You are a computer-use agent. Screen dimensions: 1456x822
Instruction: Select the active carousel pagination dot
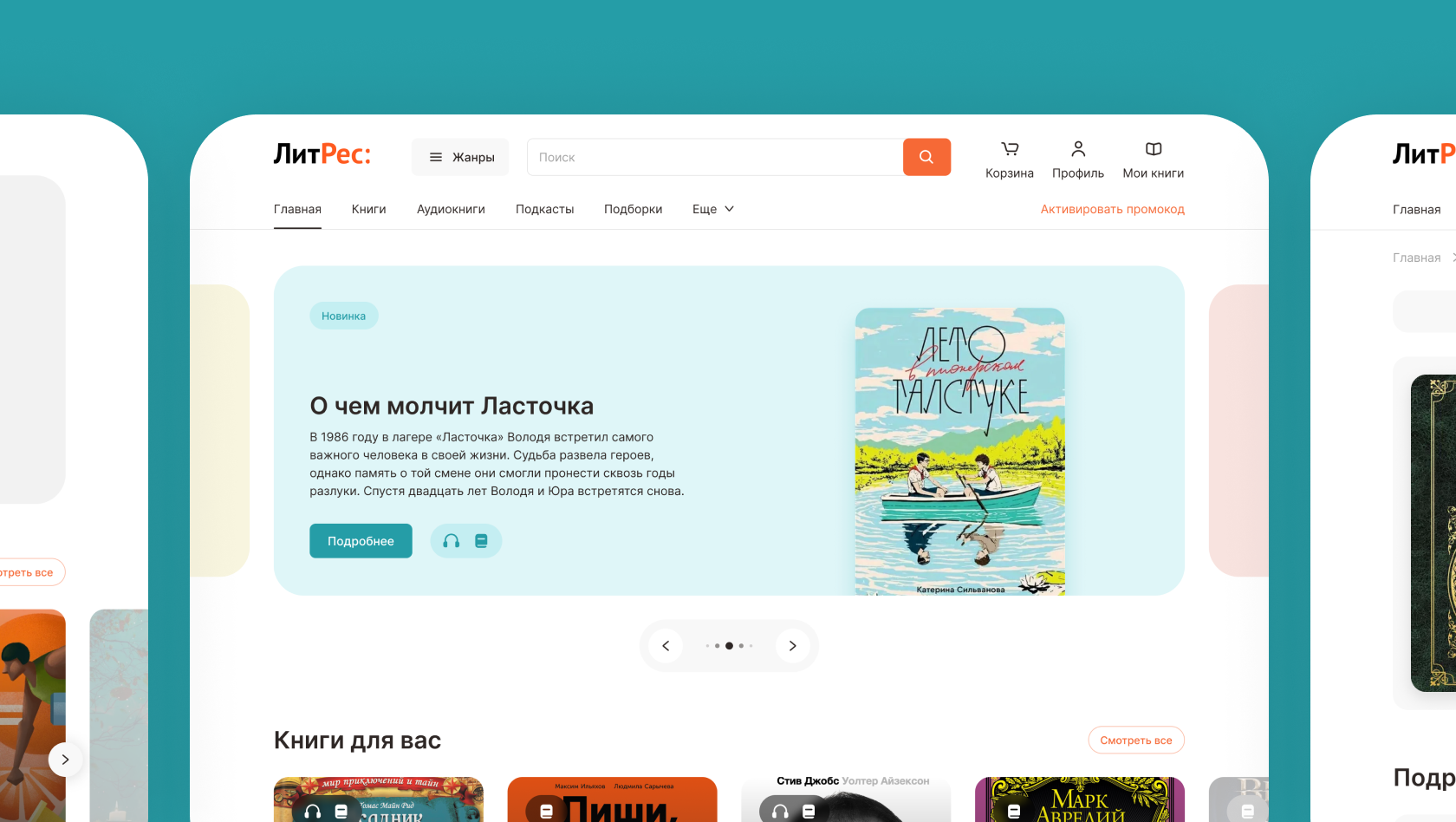coord(729,646)
